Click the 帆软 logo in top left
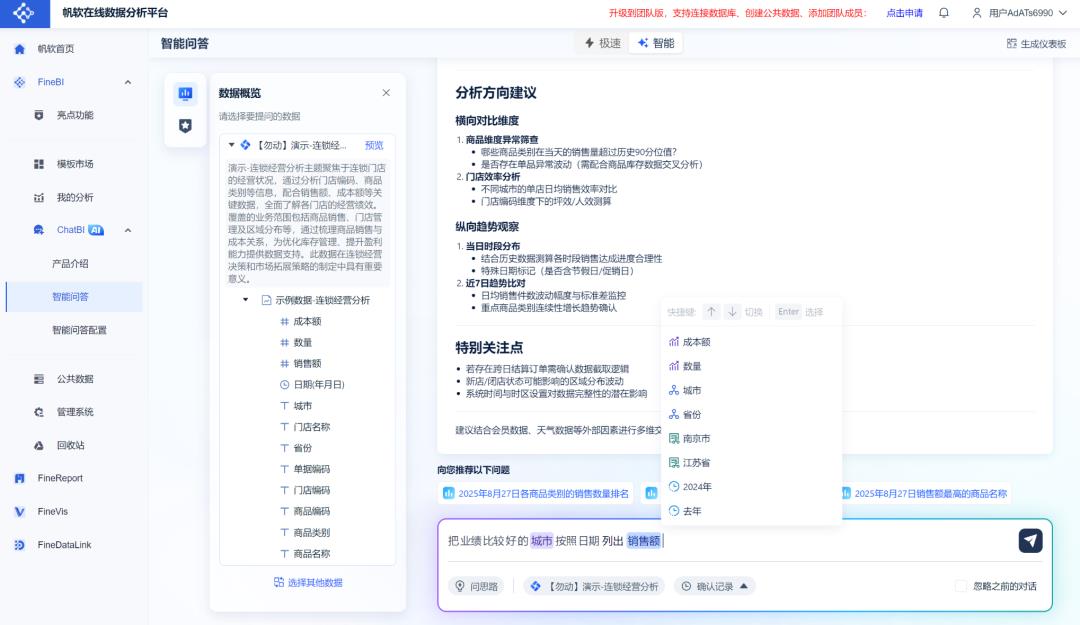This screenshot has width=1080, height=625. [x=25, y=13]
